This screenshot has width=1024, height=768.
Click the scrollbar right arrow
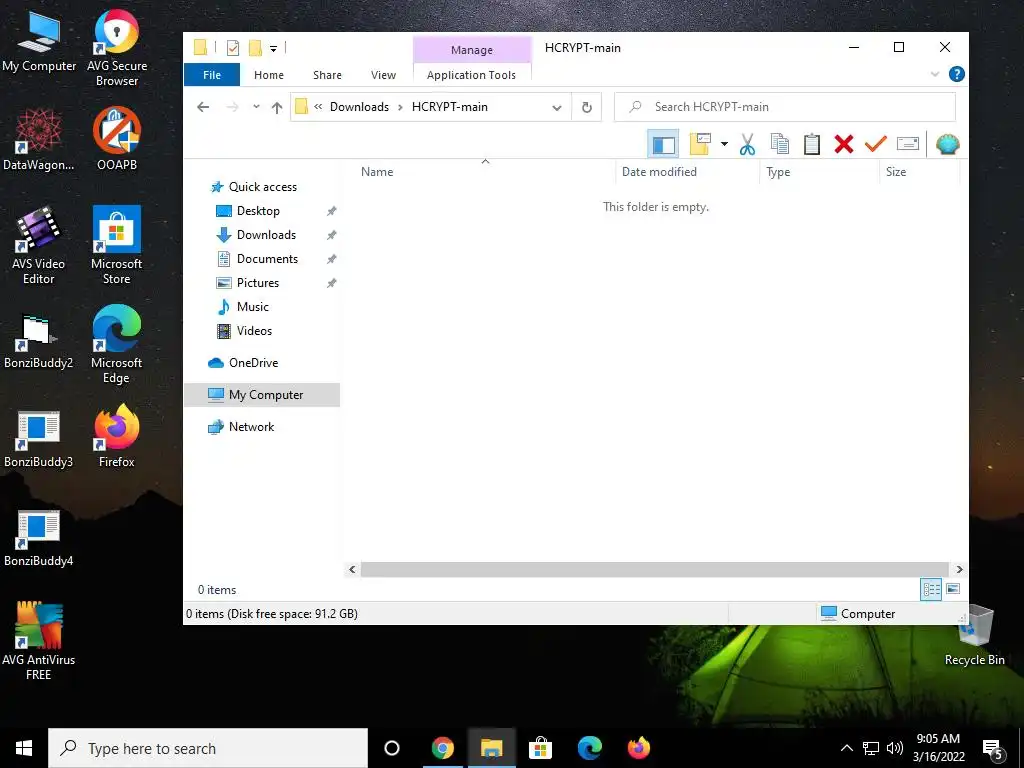coord(959,569)
